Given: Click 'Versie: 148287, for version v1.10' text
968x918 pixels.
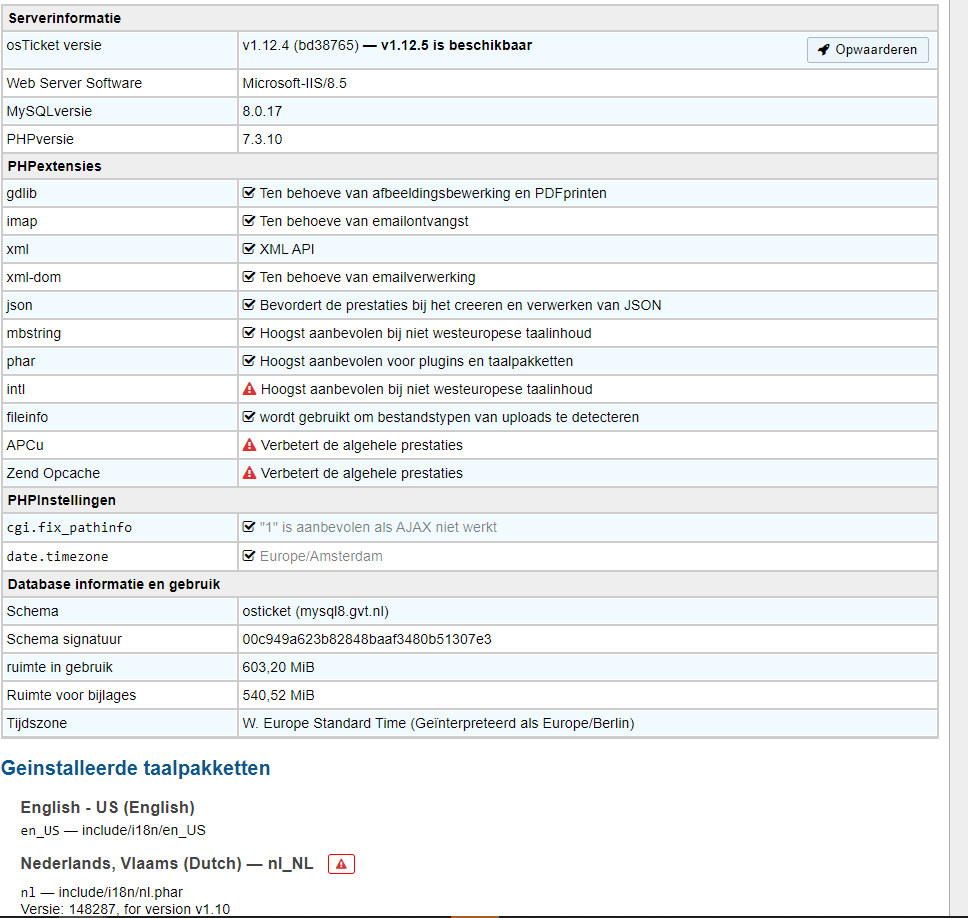Looking at the screenshot, I should point(125,909).
